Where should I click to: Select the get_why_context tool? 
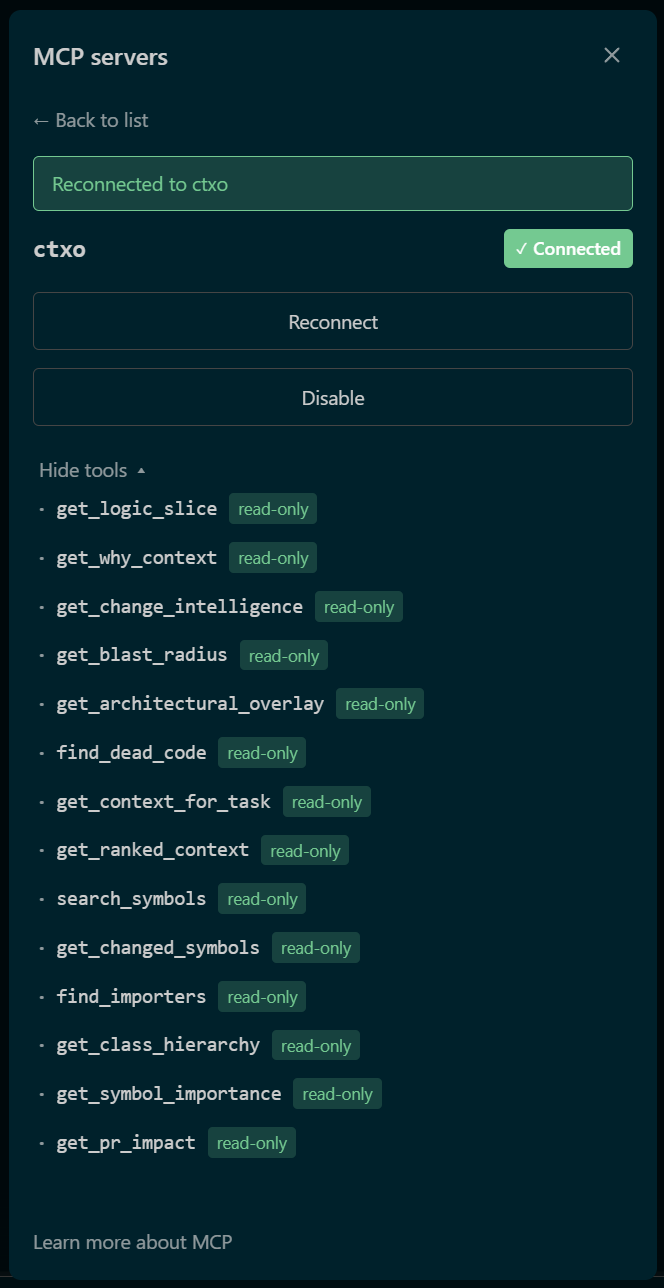coord(137,558)
